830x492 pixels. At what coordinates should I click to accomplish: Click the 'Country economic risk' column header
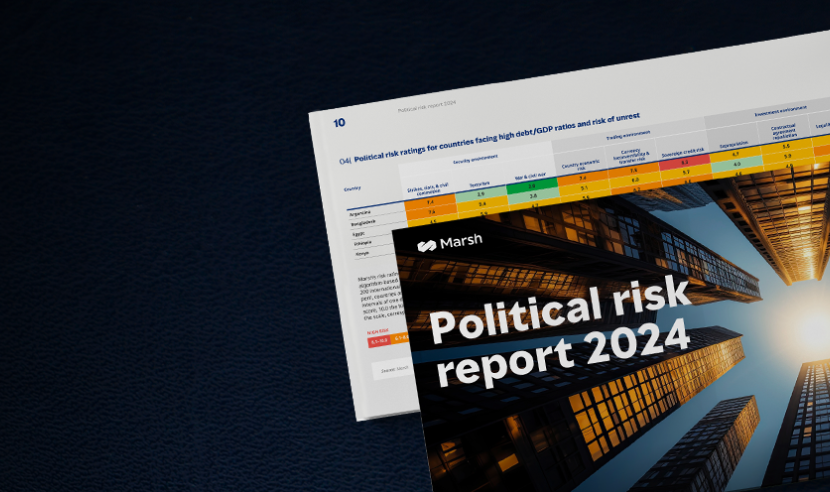click(581, 165)
